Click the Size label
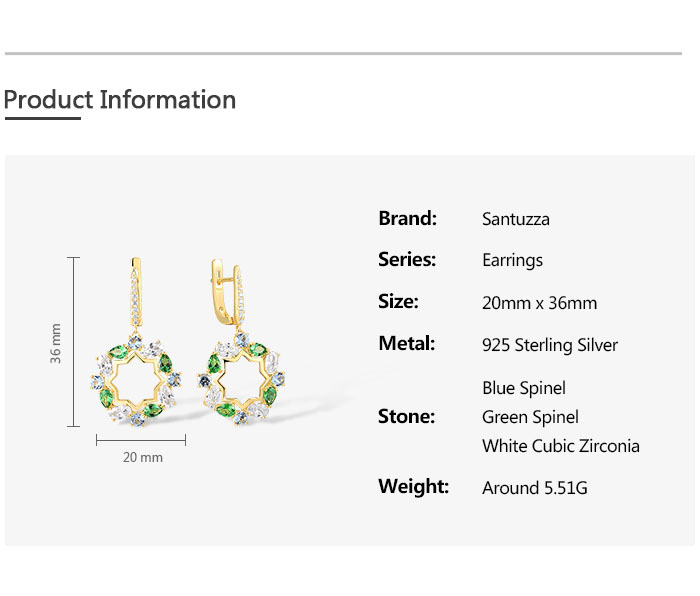The width and height of the screenshot is (700, 596). click(398, 301)
